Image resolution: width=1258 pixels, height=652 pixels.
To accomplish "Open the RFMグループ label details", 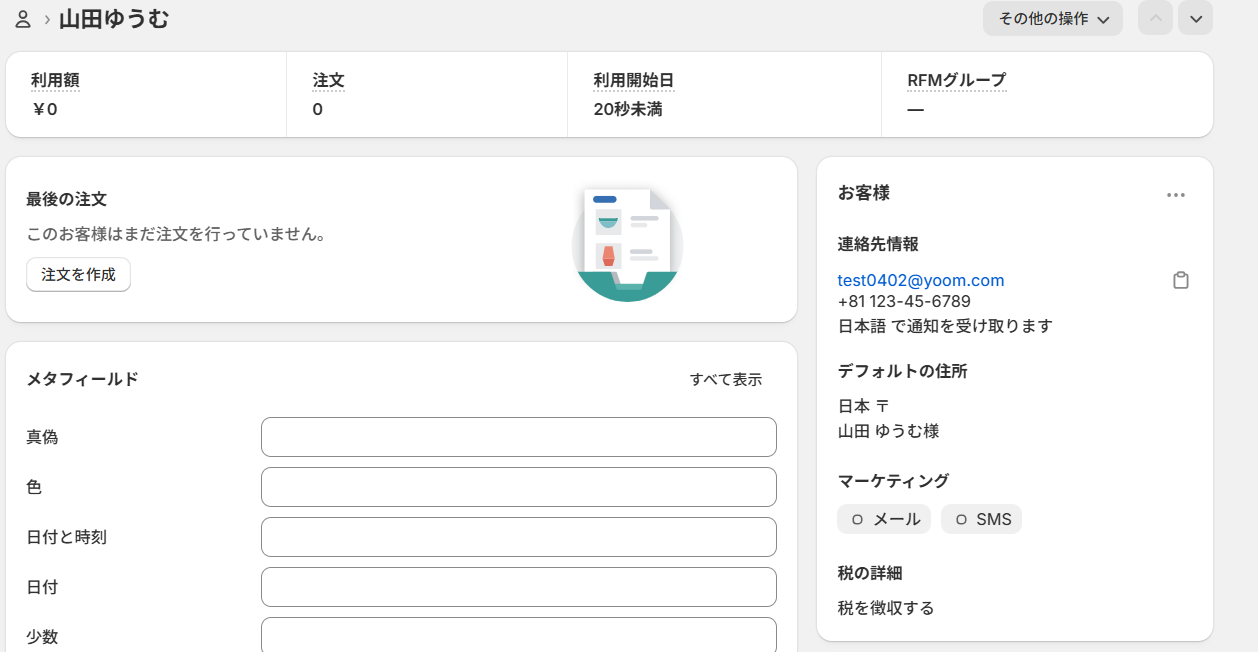I will (x=956, y=81).
